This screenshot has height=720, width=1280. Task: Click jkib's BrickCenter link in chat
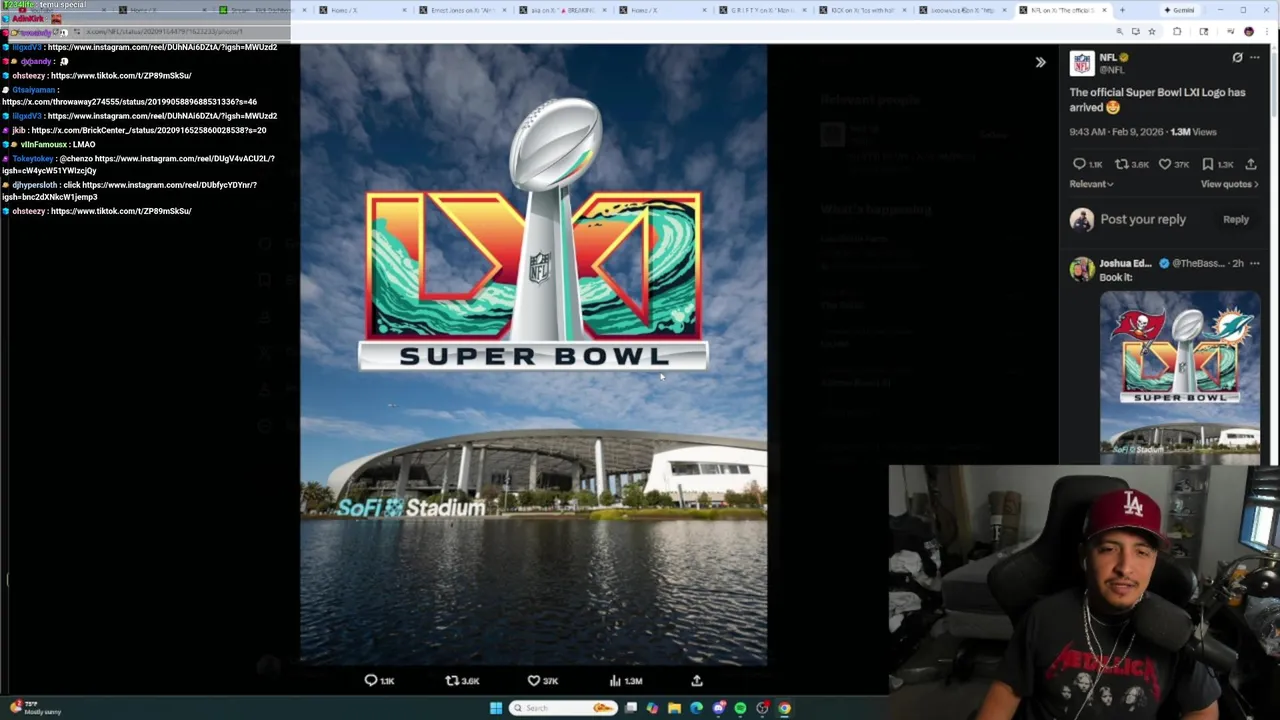tap(149, 130)
